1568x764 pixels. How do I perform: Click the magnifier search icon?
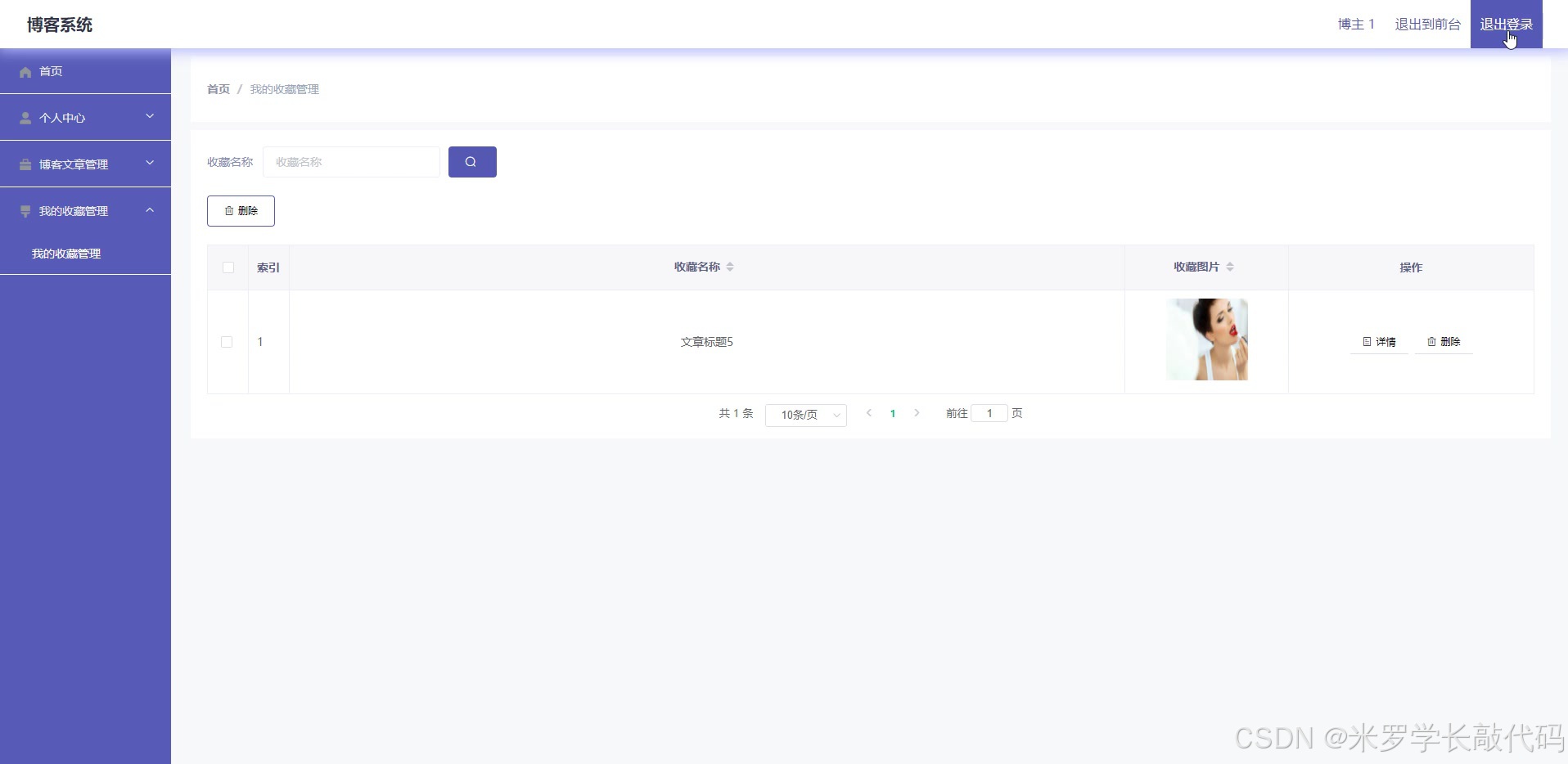click(471, 161)
